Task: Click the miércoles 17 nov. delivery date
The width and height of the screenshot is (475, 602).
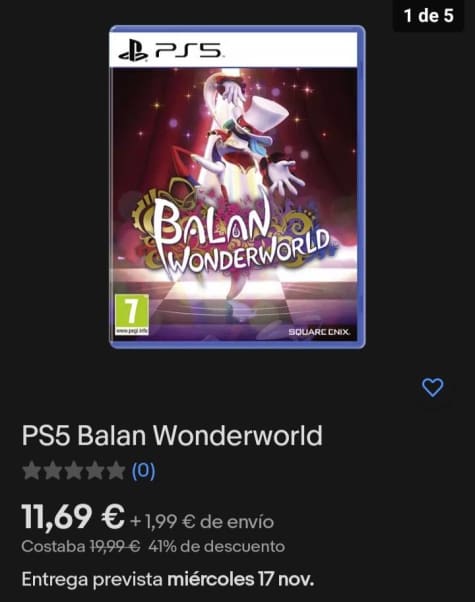Action: [241, 579]
